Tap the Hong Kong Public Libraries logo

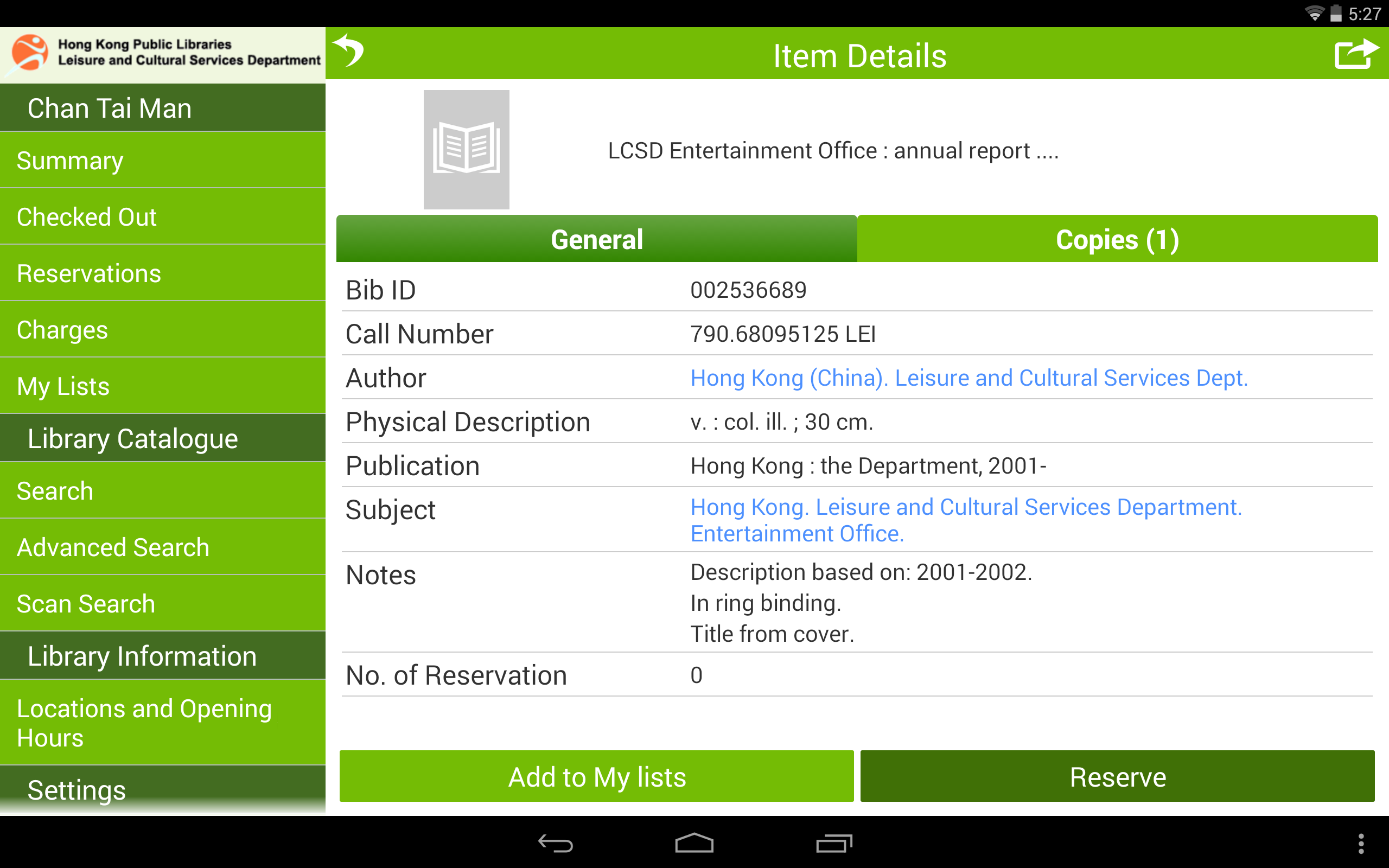tap(163, 52)
